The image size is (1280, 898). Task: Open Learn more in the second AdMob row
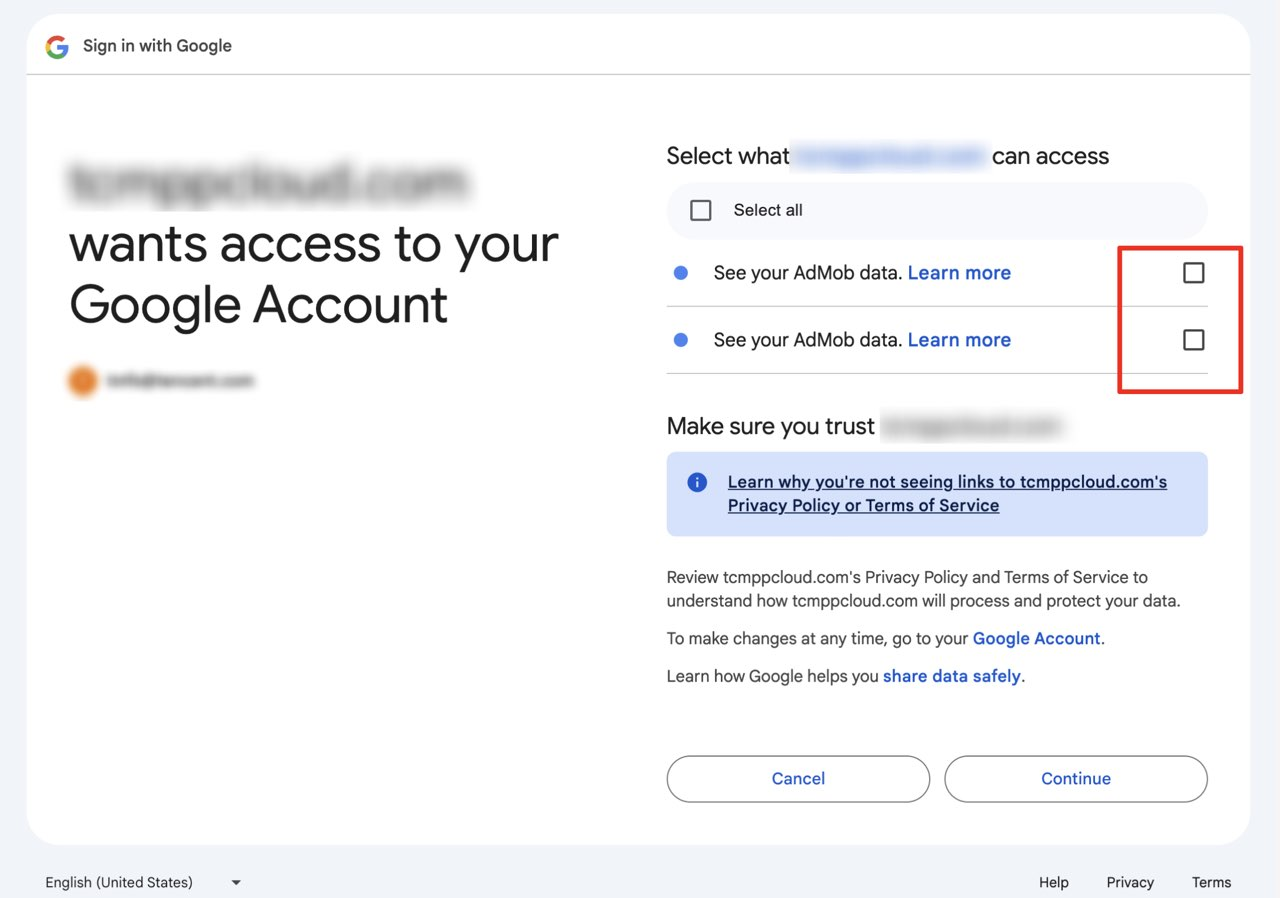point(959,340)
